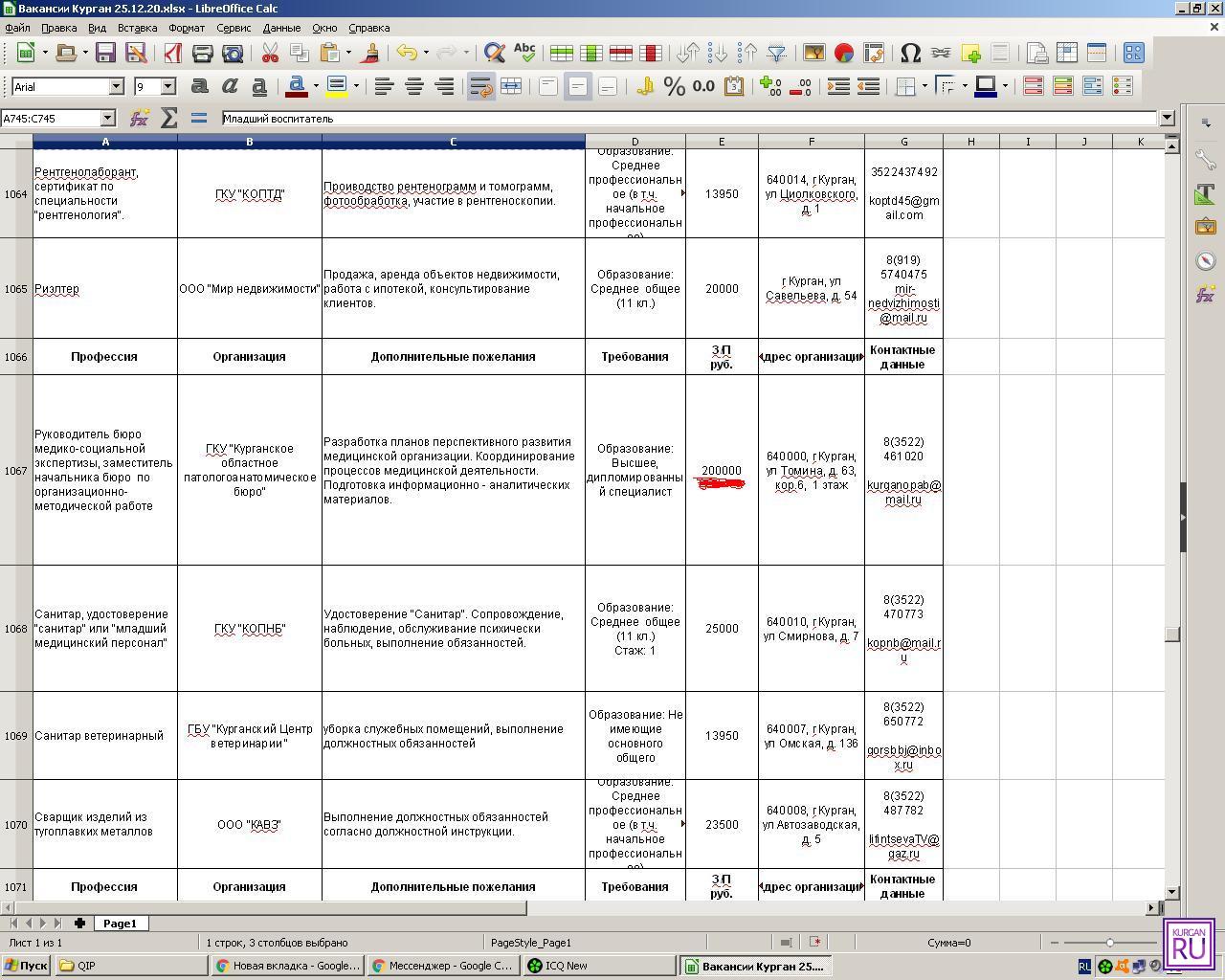Screen dimensions: 1225x980
Task: Click the Copy icon
Action: pyautogui.click(x=300, y=53)
